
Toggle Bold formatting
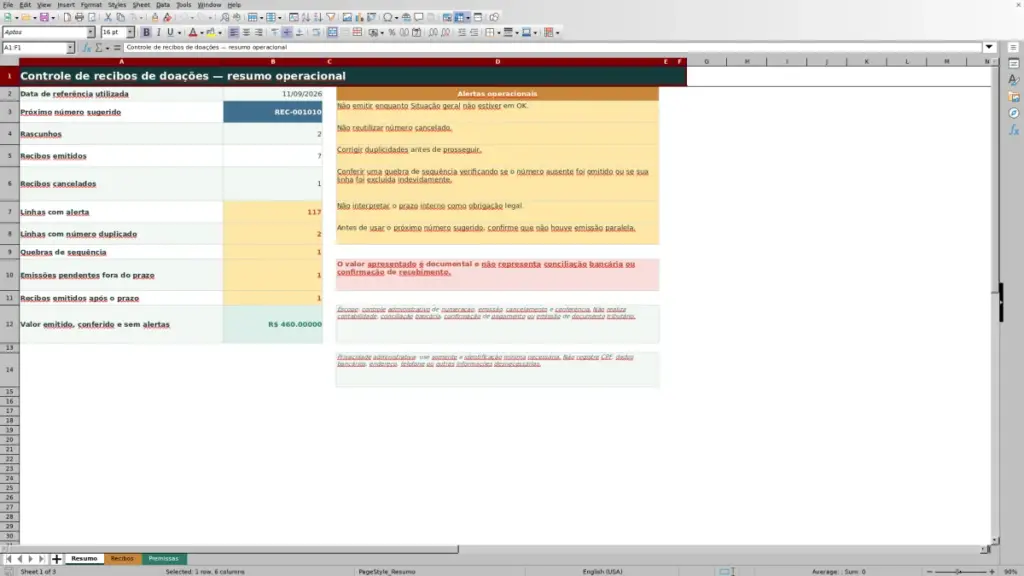pyautogui.click(x=146, y=33)
